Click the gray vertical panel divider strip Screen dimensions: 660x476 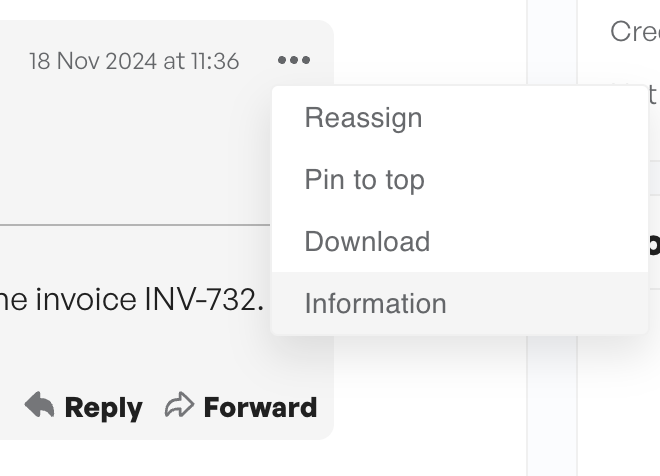coord(552,238)
